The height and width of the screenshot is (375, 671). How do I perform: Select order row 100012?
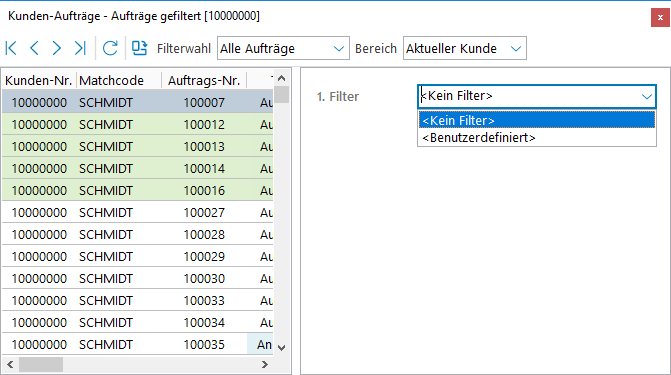137,125
